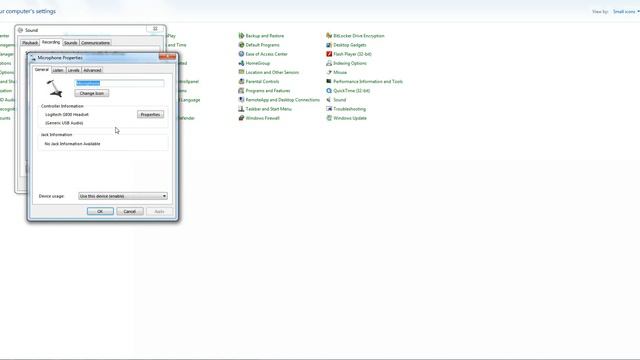The width and height of the screenshot is (640, 360).
Task: Open the Mouse settings icon
Action: [x=329, y=72]
